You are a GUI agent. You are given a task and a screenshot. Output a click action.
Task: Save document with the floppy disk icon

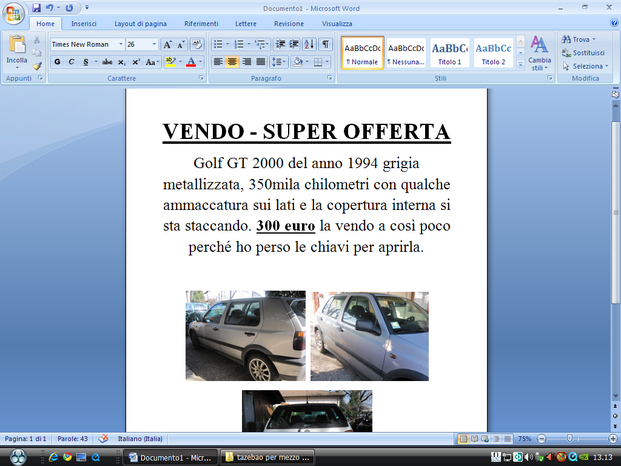coord(36,8)
